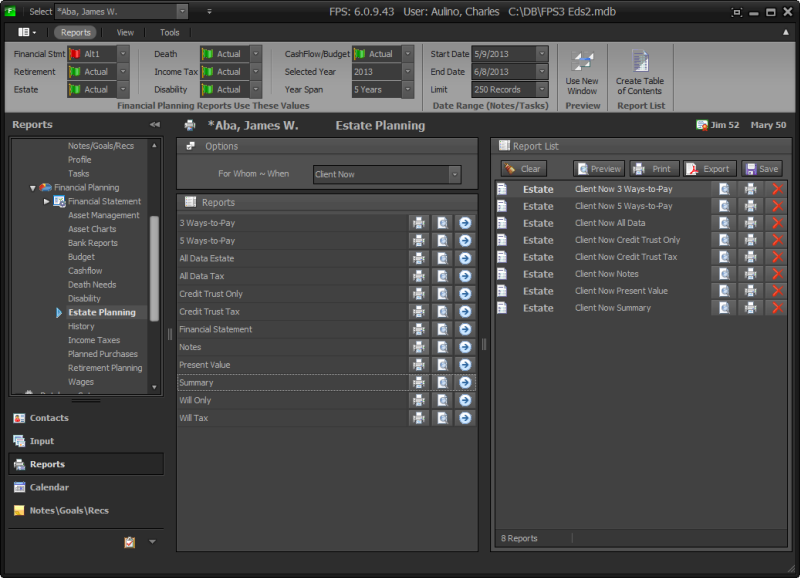Preview the Summary report

442,383
